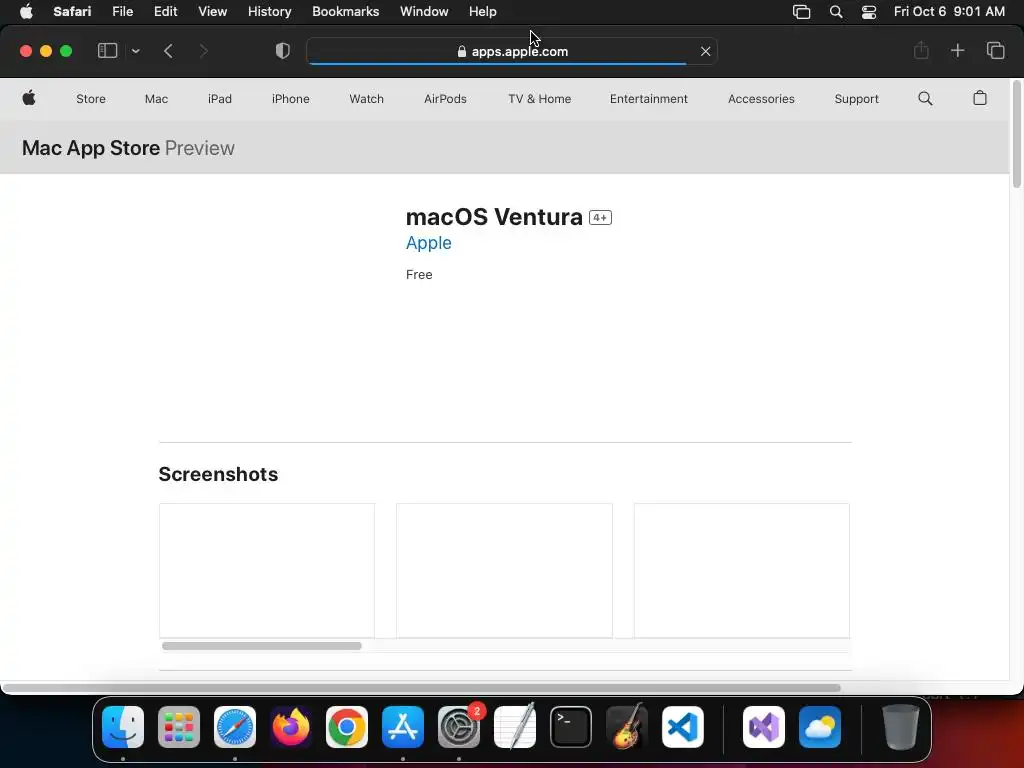
Task: Launch Firefox from the Dock
Action: click(x=291, y=727)
